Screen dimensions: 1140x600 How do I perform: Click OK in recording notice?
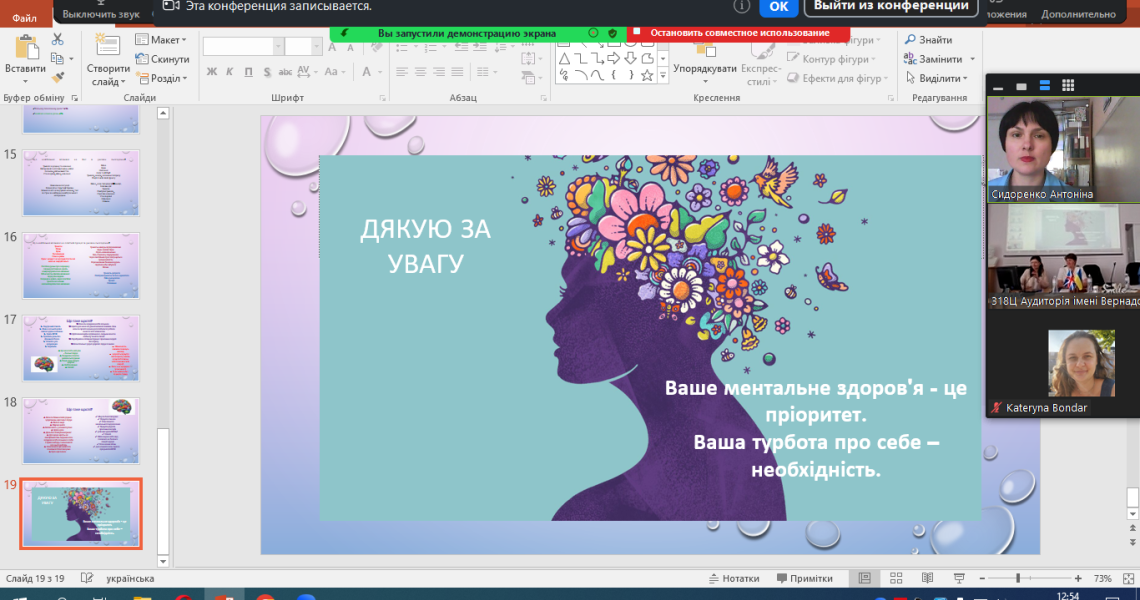[779, 7]
